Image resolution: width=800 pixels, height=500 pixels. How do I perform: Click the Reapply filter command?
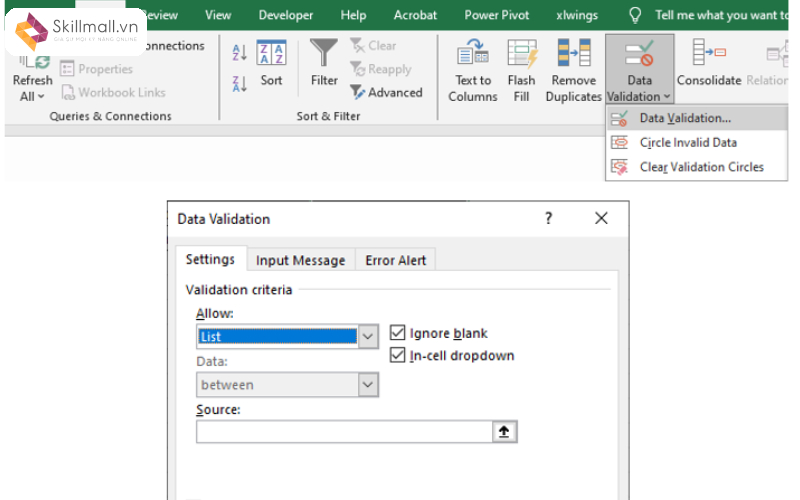tap(381, 69)
